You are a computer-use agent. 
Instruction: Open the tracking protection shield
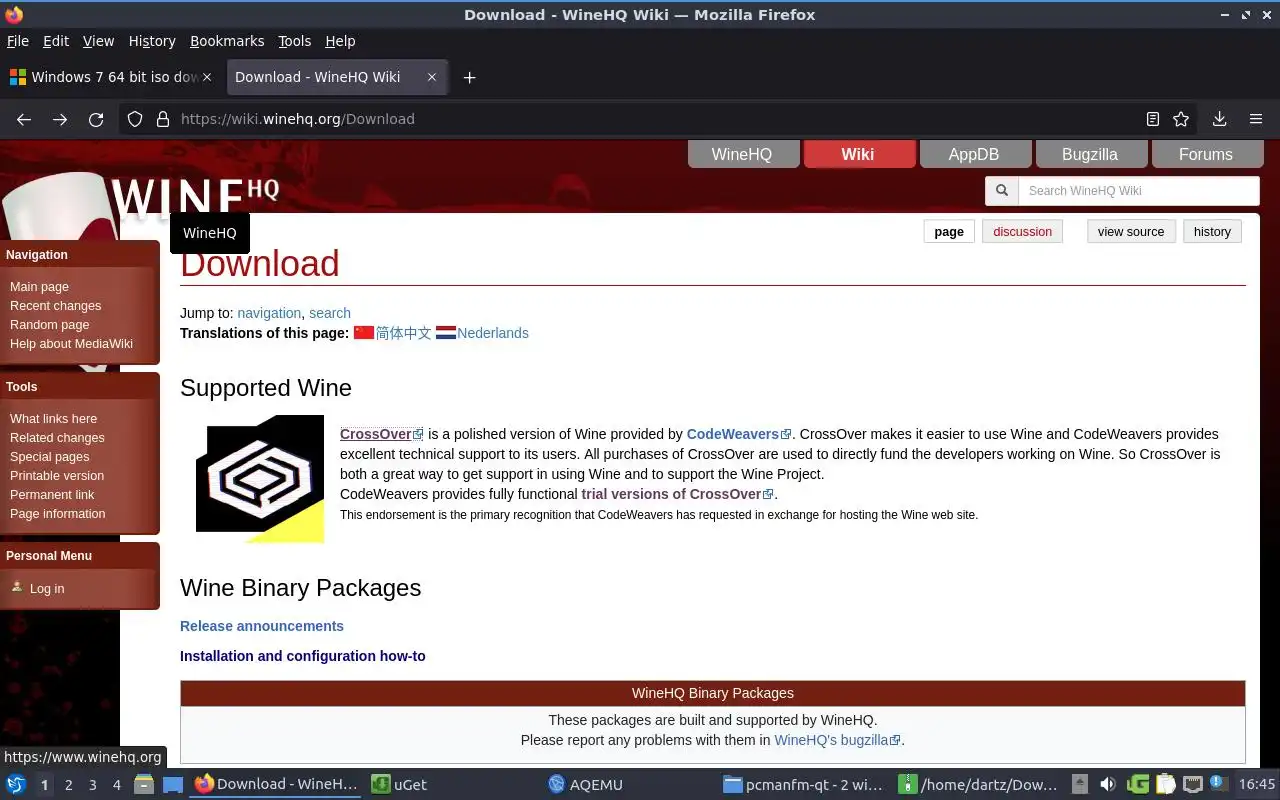pos(135,119)
